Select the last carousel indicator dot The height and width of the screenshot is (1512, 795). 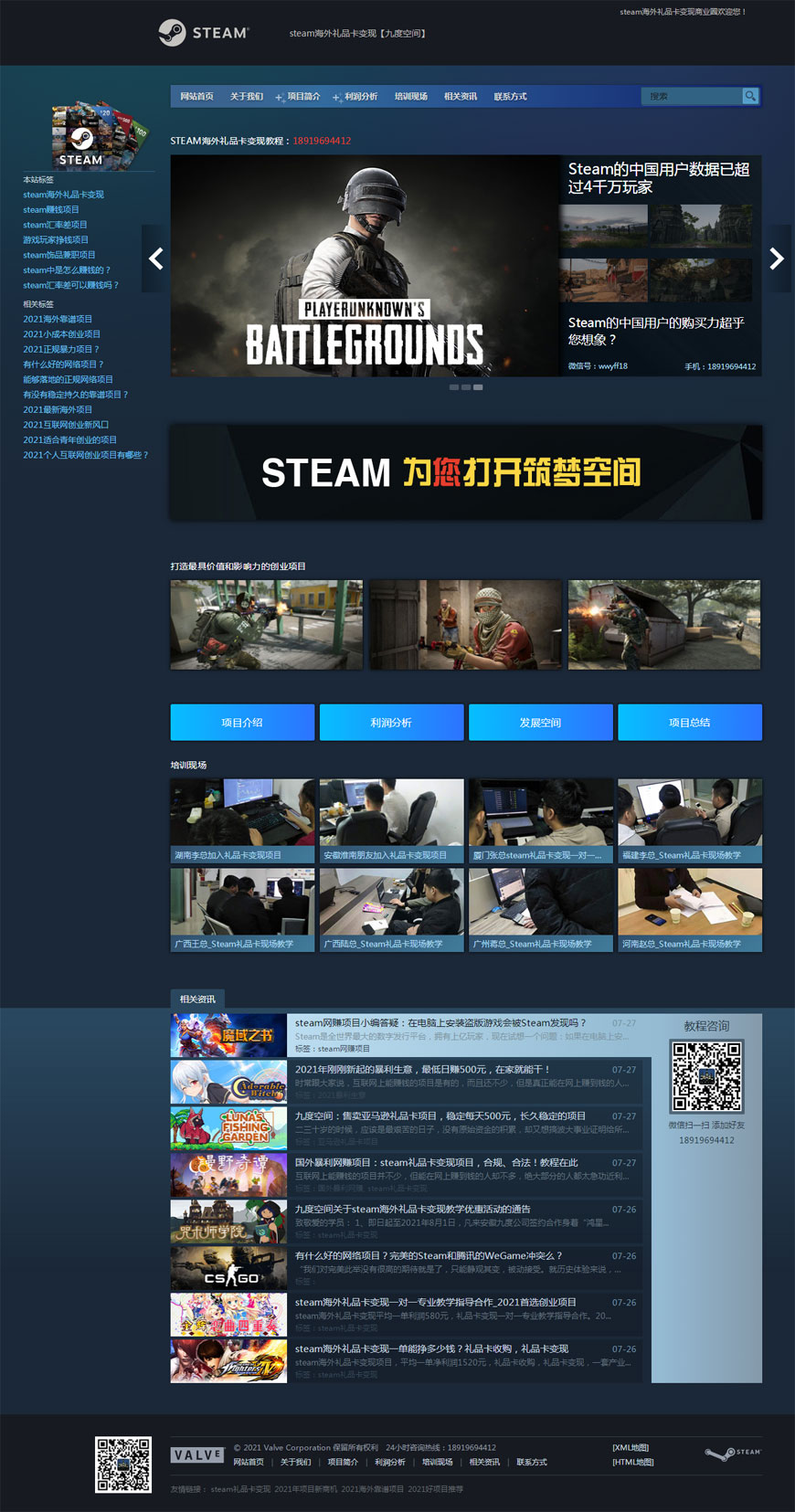[x=478, y=387]
